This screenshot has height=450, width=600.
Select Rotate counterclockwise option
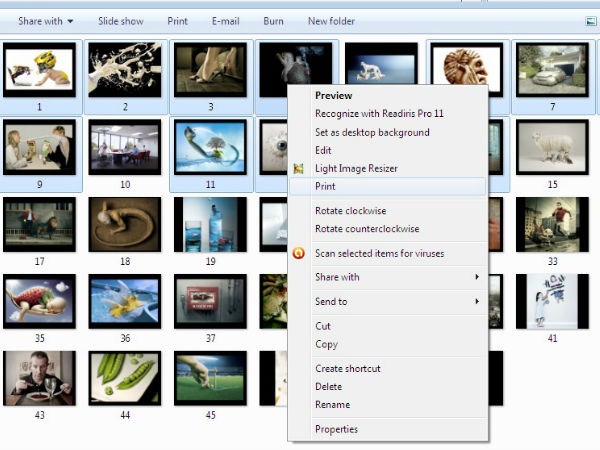coord(367,229)
